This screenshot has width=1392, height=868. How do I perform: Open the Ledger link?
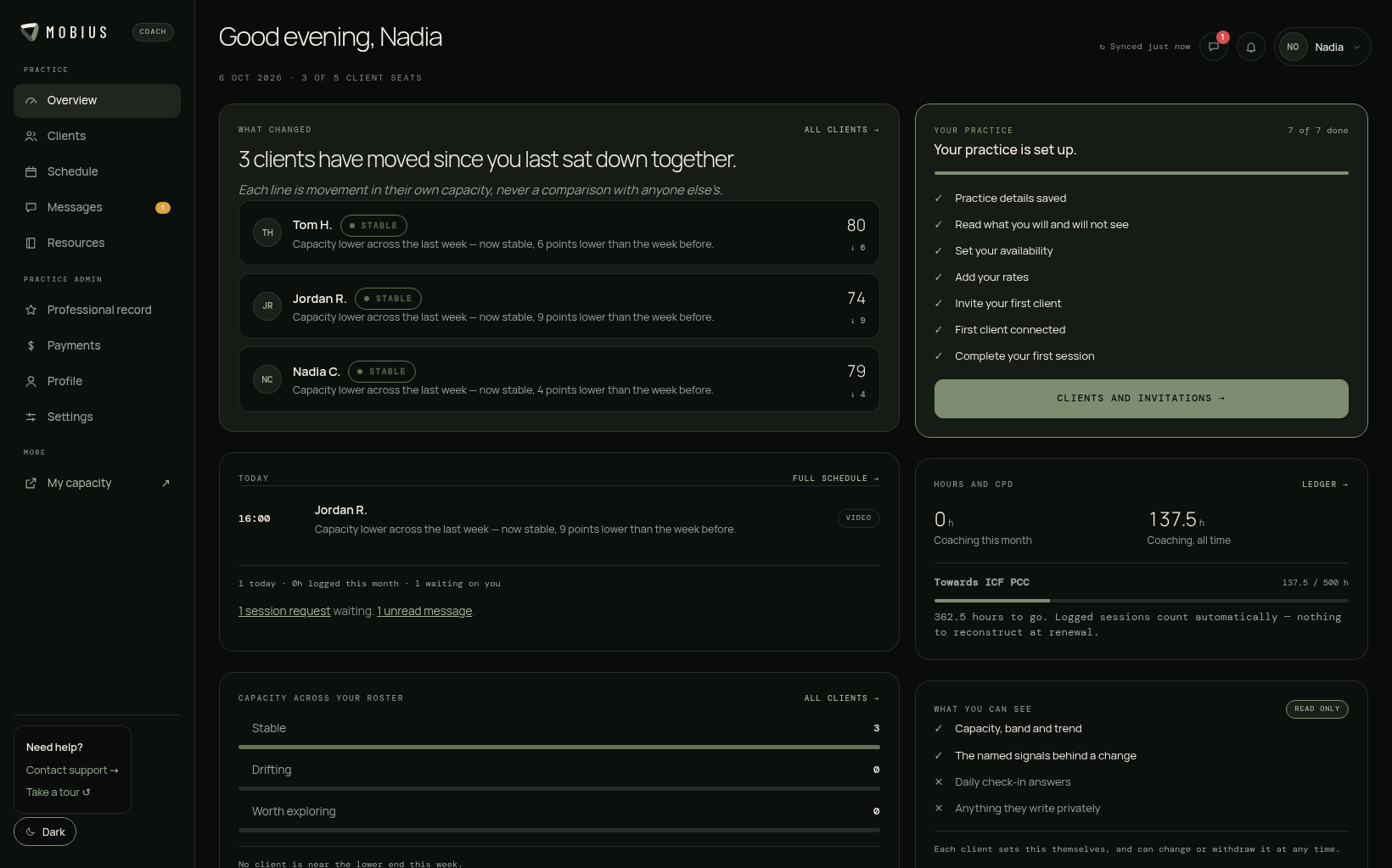click(1325, 484)
